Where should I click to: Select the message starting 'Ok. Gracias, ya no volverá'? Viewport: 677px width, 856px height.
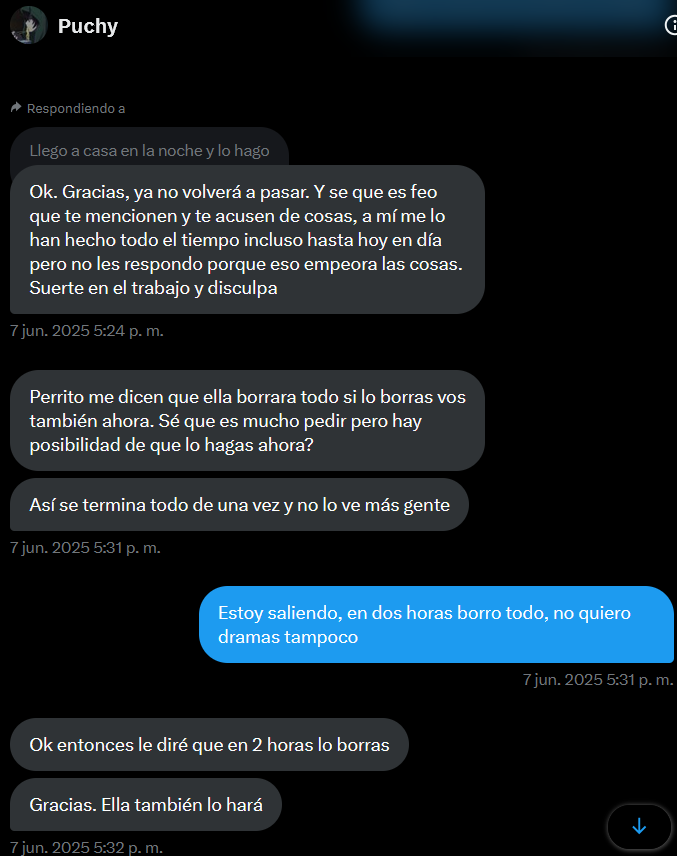pyautogui.click(x=247, y=240)
